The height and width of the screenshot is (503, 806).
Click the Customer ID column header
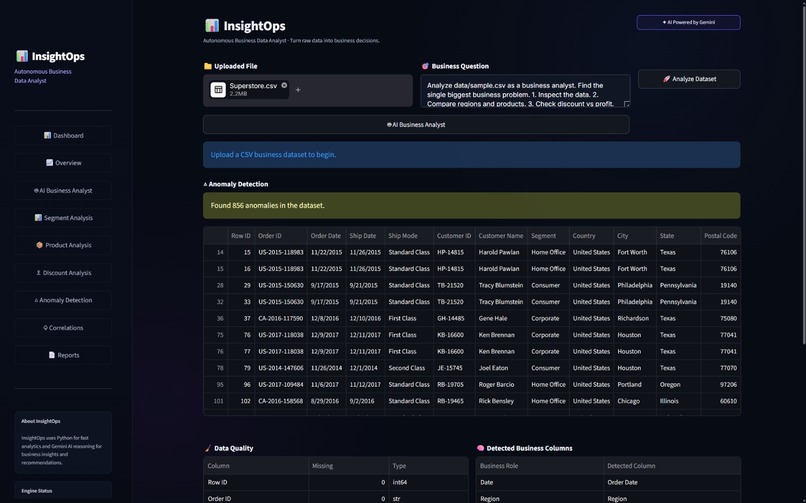pyautogui.click(x=454, y=236)
